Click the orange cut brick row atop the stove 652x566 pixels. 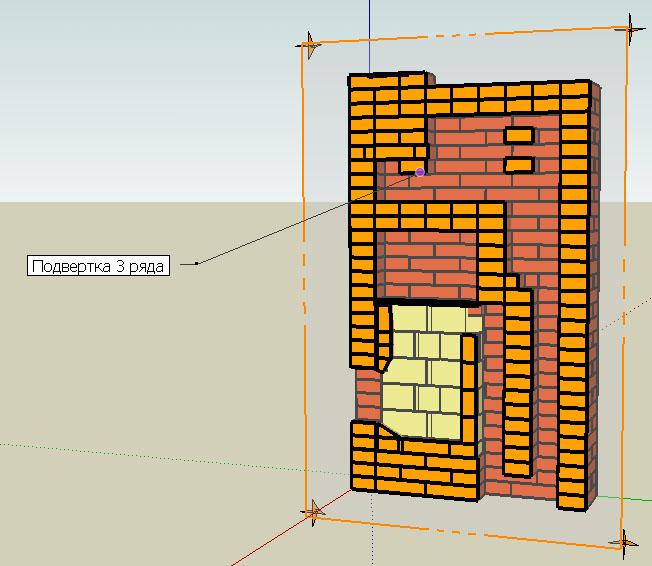pyautogui.click(x=470, y=96)
